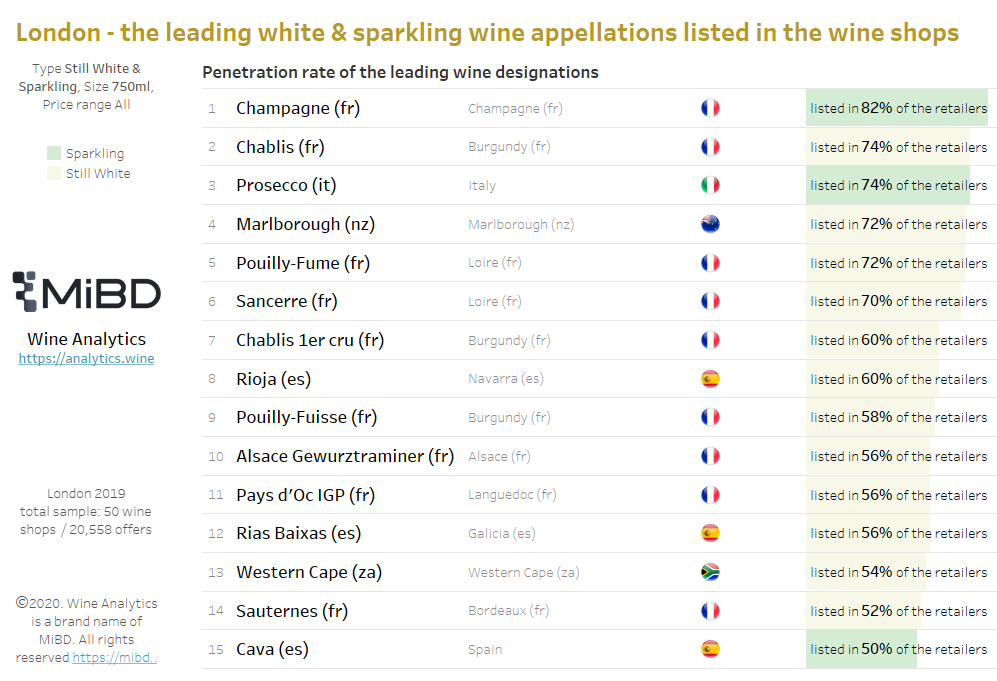Click the Sancerre 70% penetration bar
Screen dimensions: 997x681
883,301
